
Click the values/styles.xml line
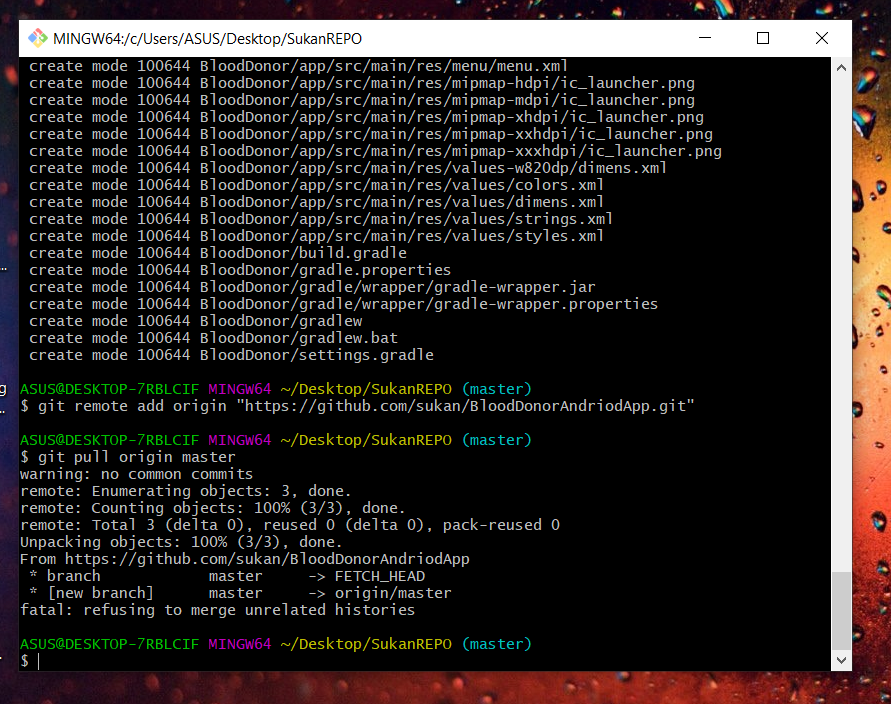click(317, 236)
